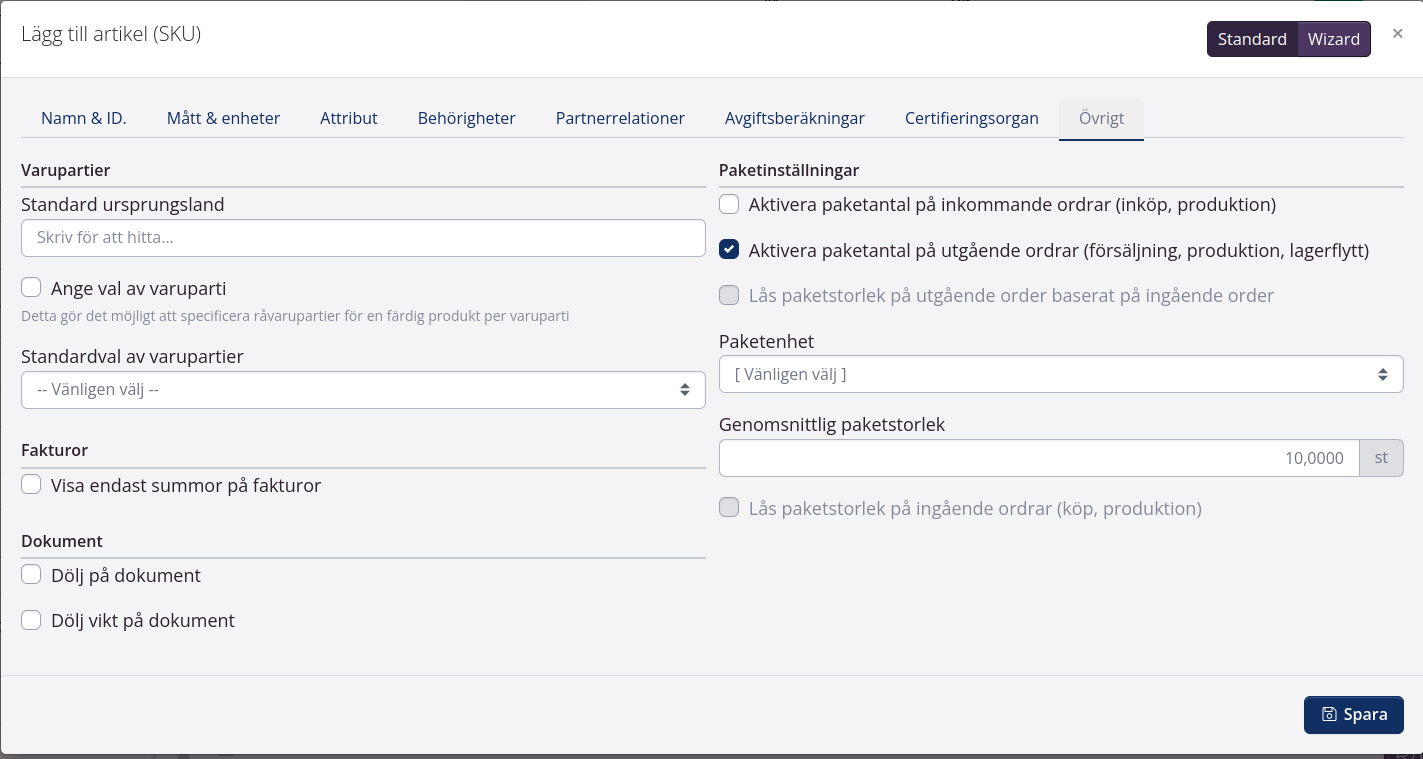1423x759 pixels.
Task: View the Certifieringsorgan tab
Action: point(971,118)
